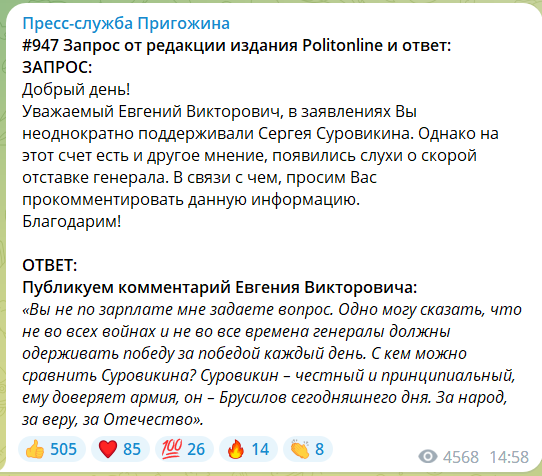Screen dimensions: 542x476
Task: Click the bold line Публикуем комментарий Евгения Викторовича
Action: point(219,288)
